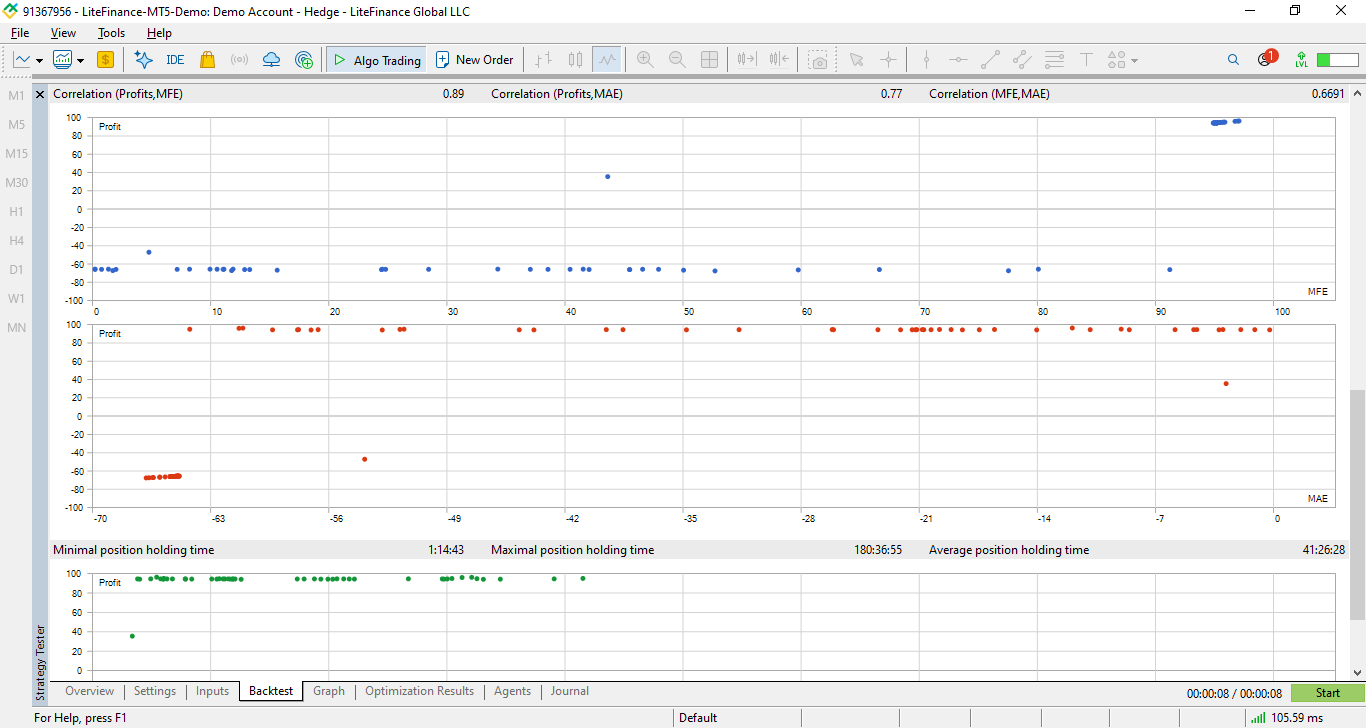This screenshot has width=1366, height=728.
Task: Open the Market shopping bag icon
Action: click(x=207, y=60)
